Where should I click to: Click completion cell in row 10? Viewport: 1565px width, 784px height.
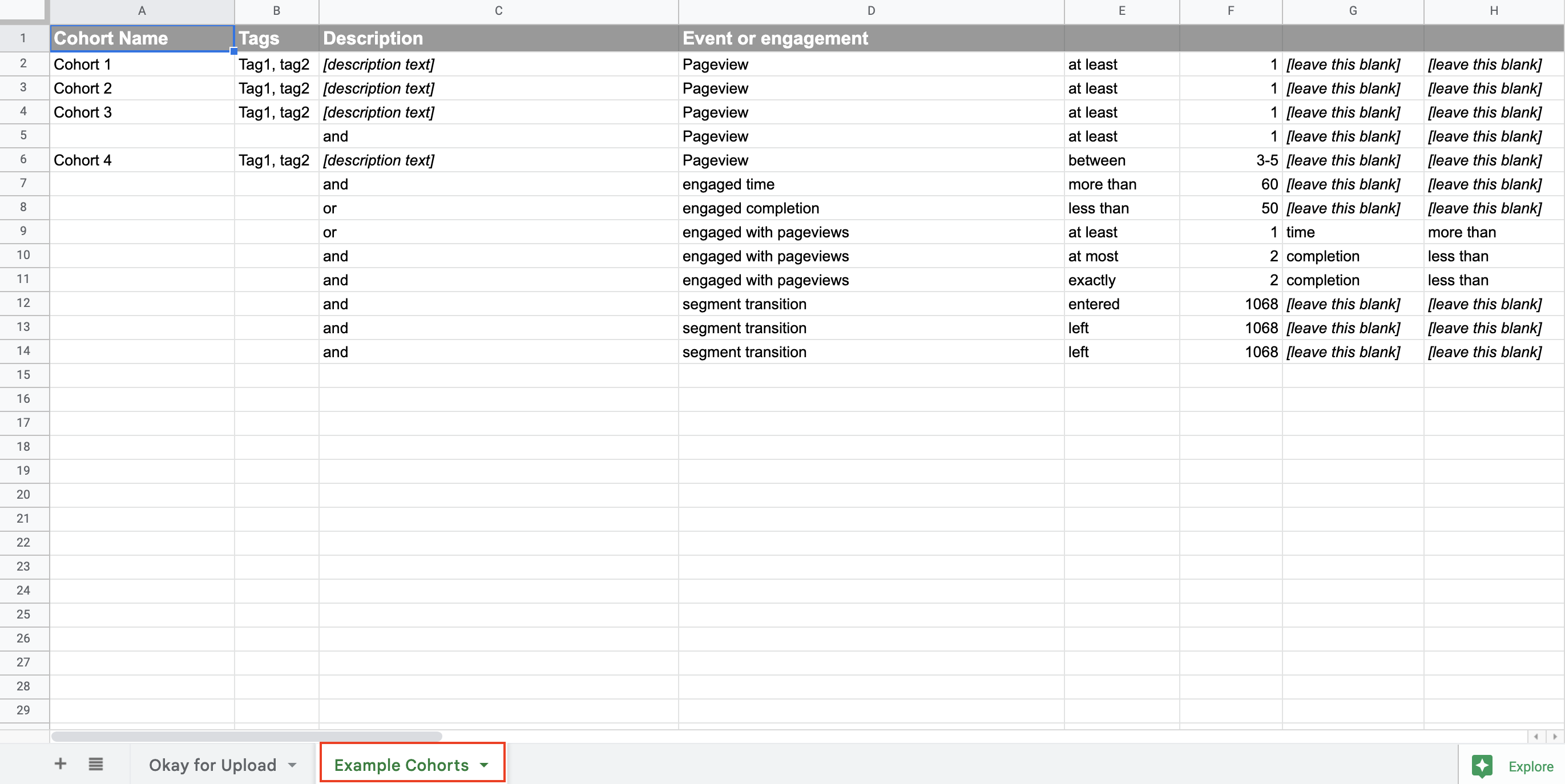click(1353, 256)
